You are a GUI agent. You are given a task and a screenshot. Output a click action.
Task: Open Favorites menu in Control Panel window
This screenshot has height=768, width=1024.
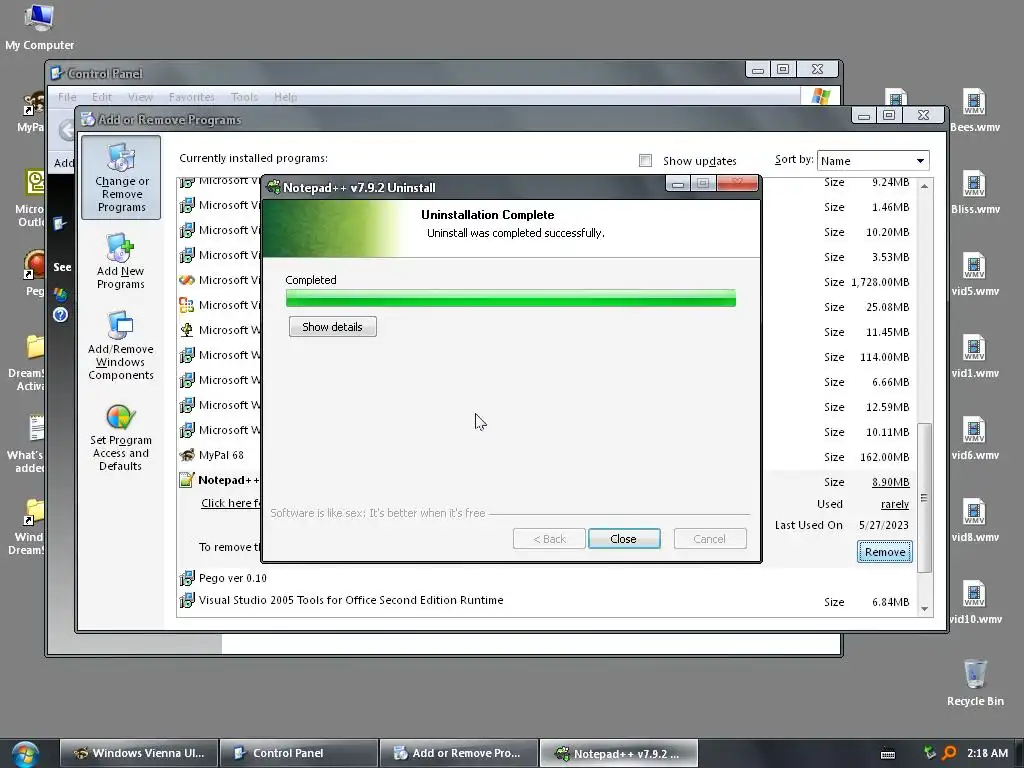[x=191, y=97]
